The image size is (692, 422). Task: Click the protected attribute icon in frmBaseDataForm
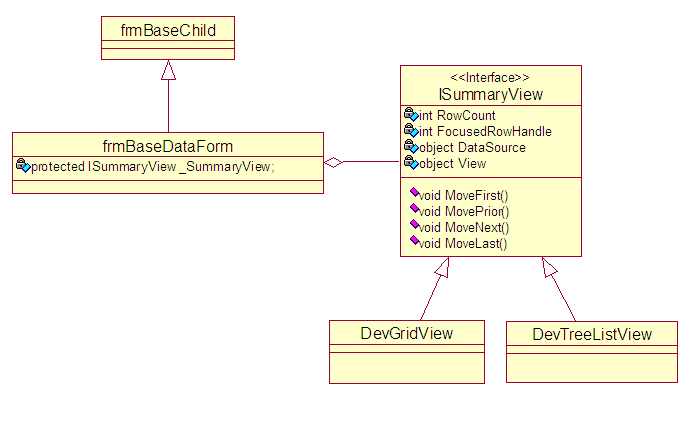pos(22,166)
